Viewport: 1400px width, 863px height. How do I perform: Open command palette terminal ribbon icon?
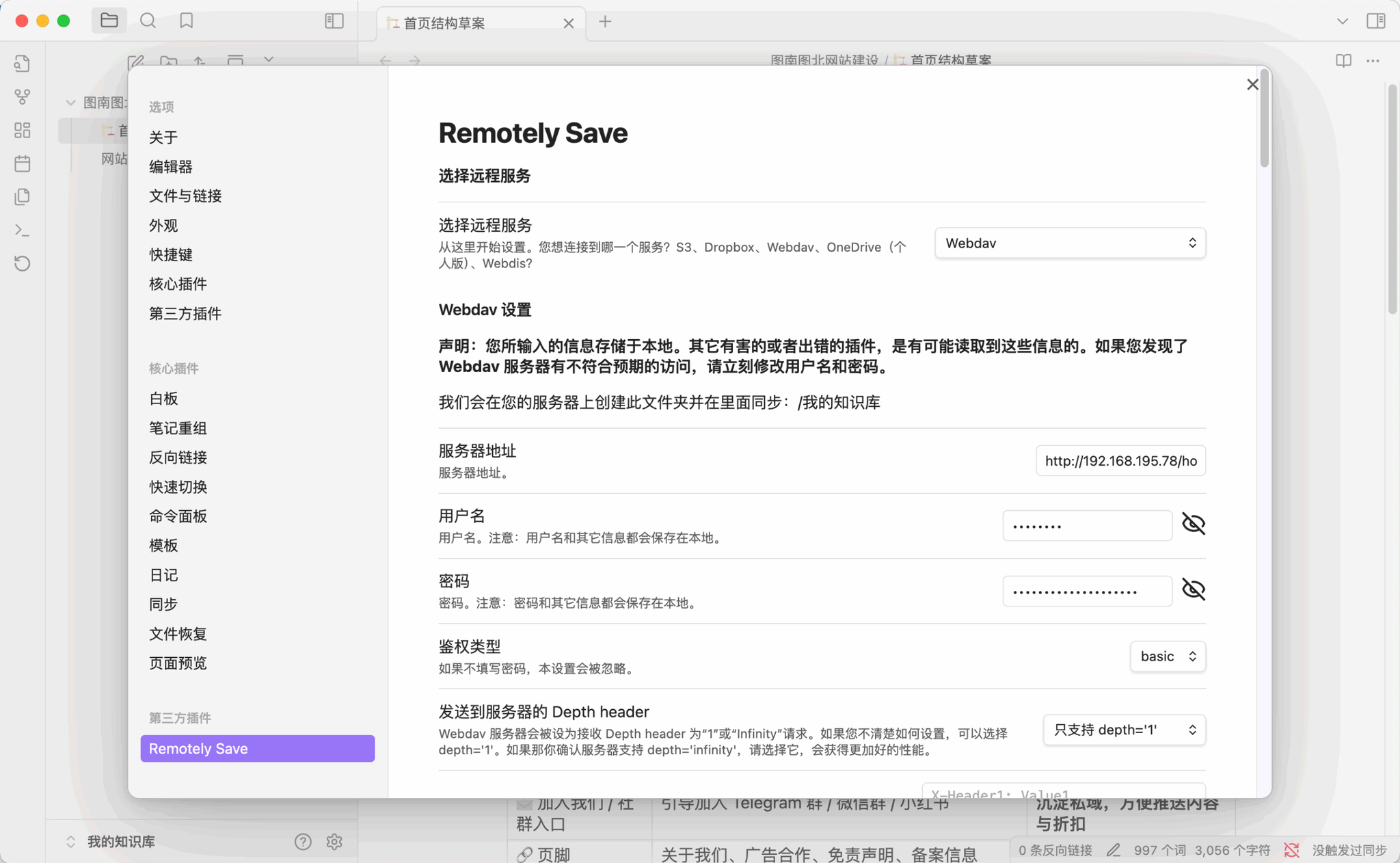[x=22, y=230]
